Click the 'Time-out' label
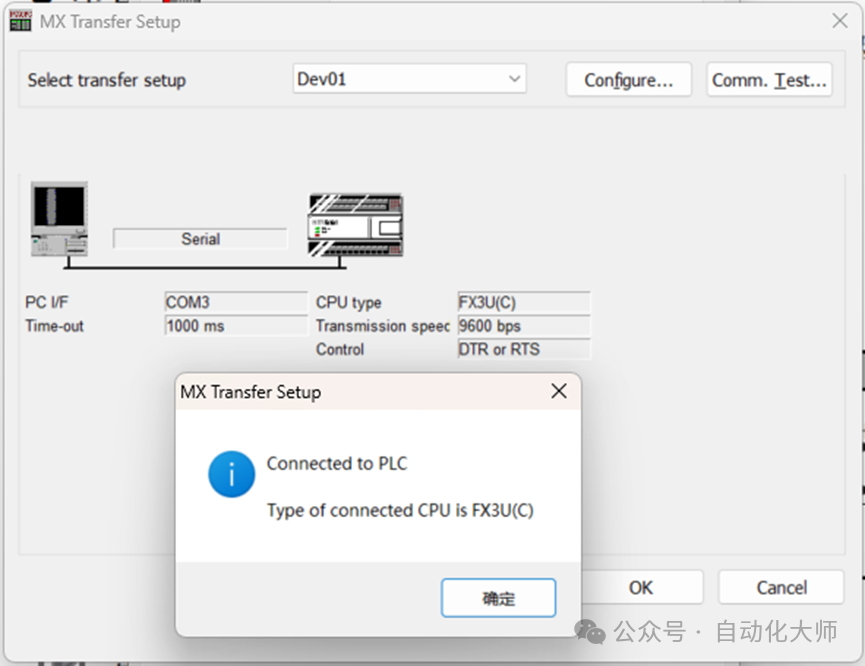Viewport: 865px width, 666px height. click(x=54, y=326)
